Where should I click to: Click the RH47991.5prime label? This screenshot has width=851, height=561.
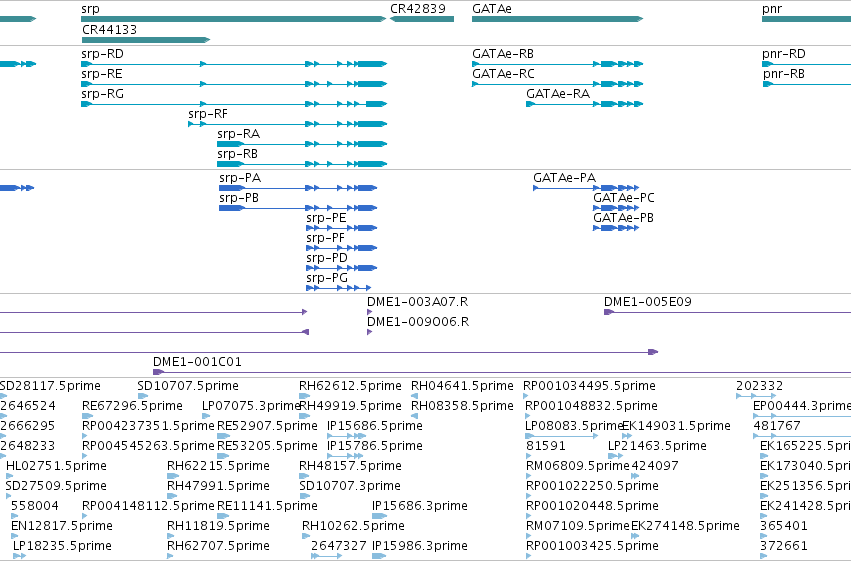[x=218, y=486]
